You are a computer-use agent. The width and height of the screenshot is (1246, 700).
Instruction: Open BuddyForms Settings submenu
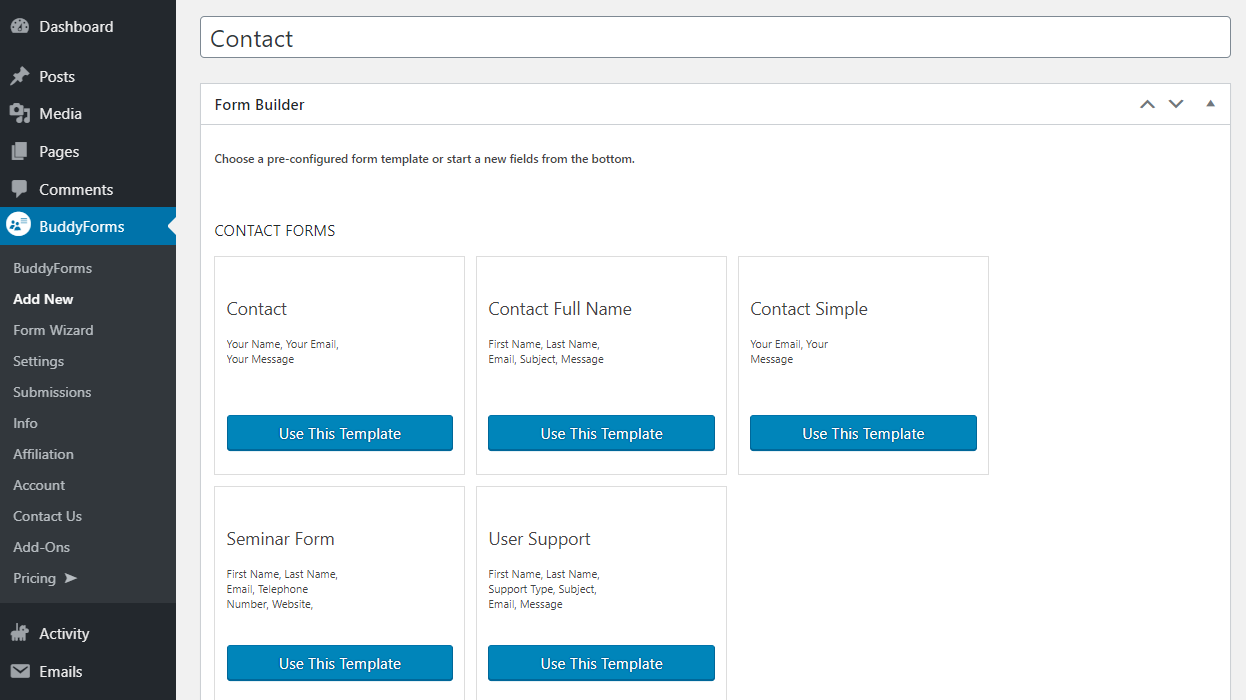[x=38, y=361]
